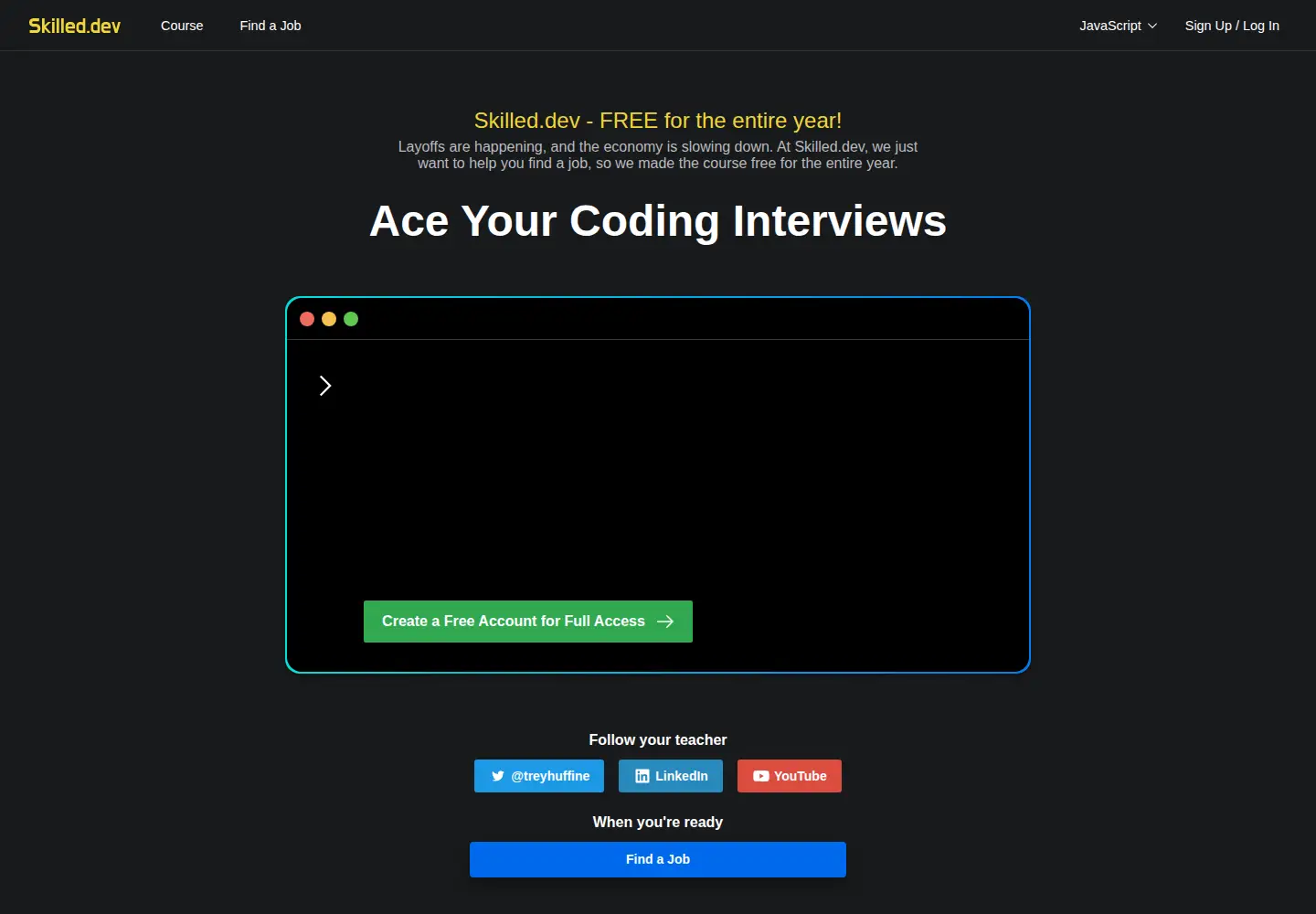This screenshot has height=914, width=1316.
Task: Click the 'When you're ready' label
Action: [x=658, y=822]
